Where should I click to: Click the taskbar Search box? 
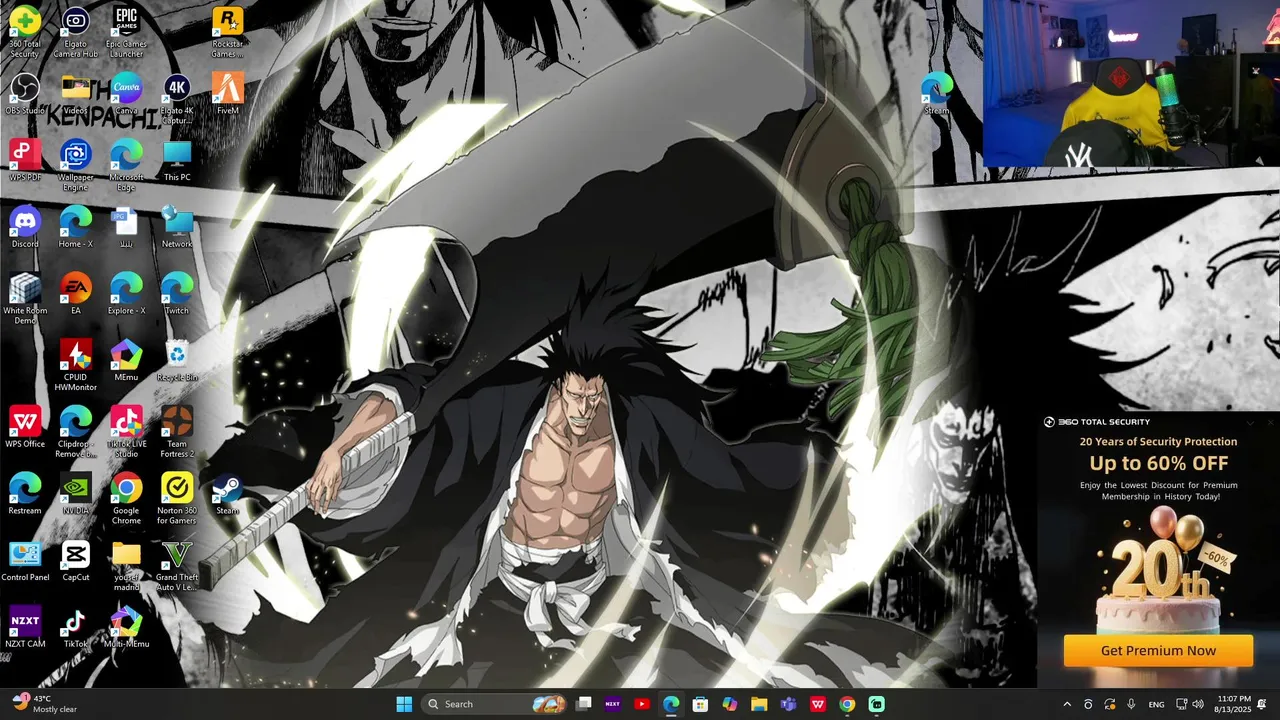(x=496, y=704)
